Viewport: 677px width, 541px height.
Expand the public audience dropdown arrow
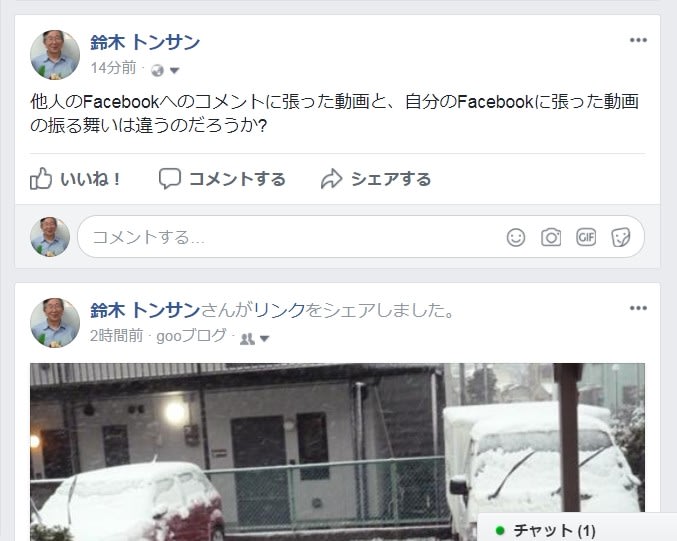click(x=174, y=70)
